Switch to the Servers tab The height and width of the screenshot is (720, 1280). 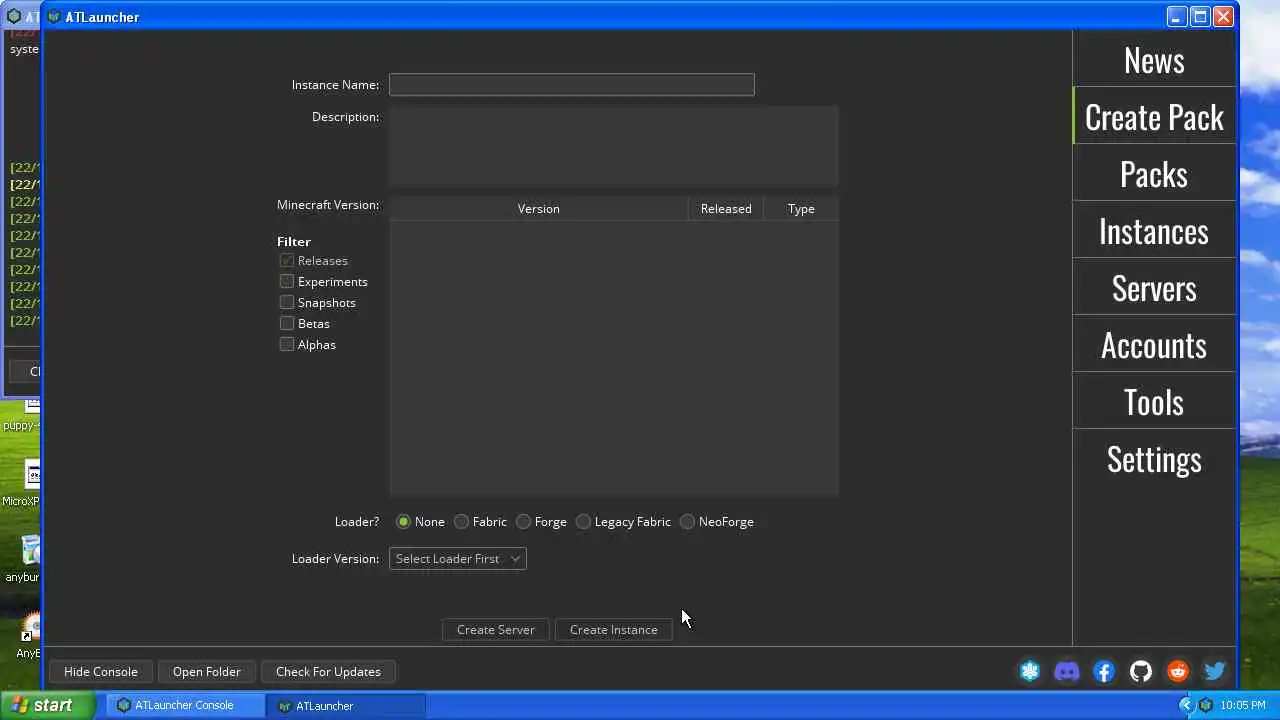(1154, 288)
